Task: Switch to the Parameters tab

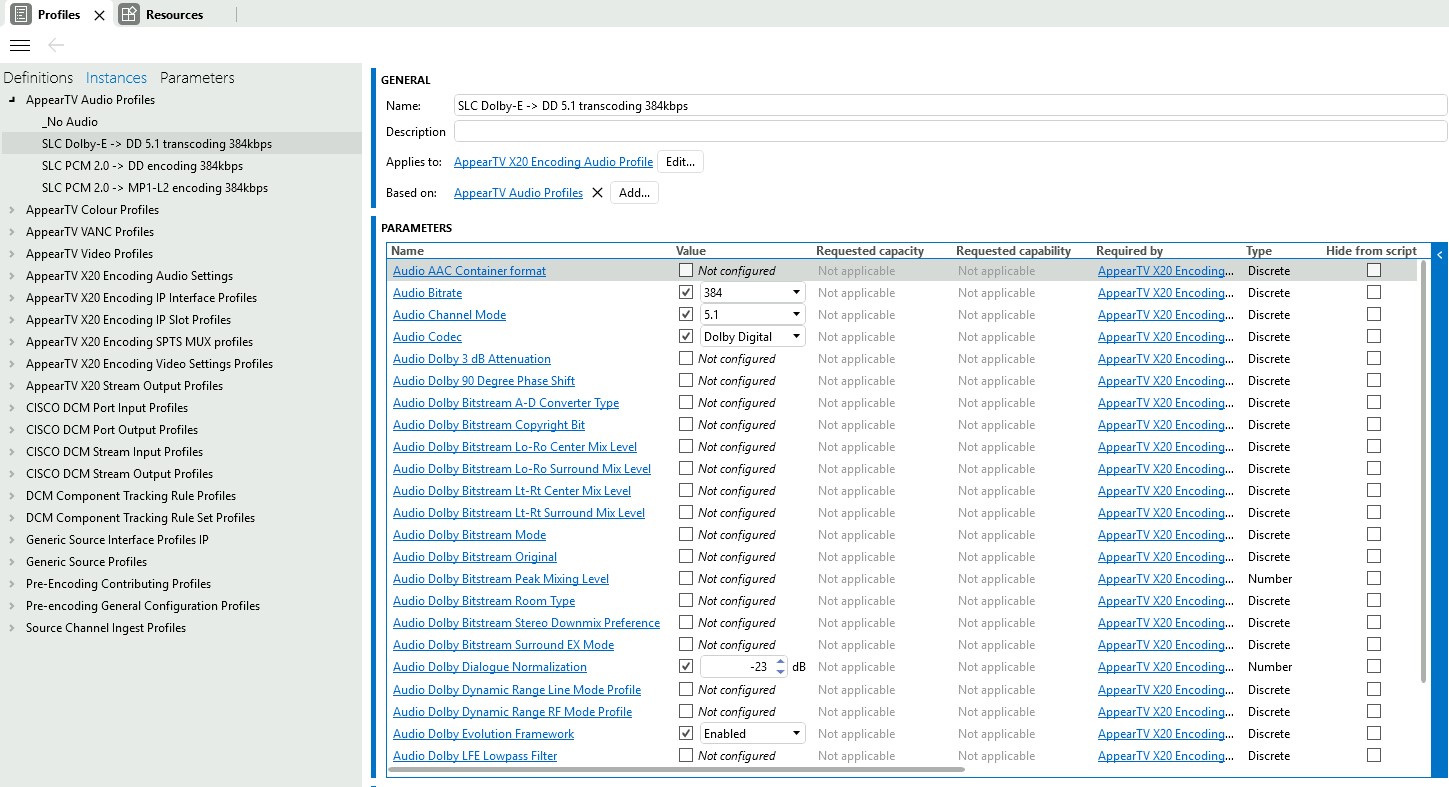Action: pos(197,78)
